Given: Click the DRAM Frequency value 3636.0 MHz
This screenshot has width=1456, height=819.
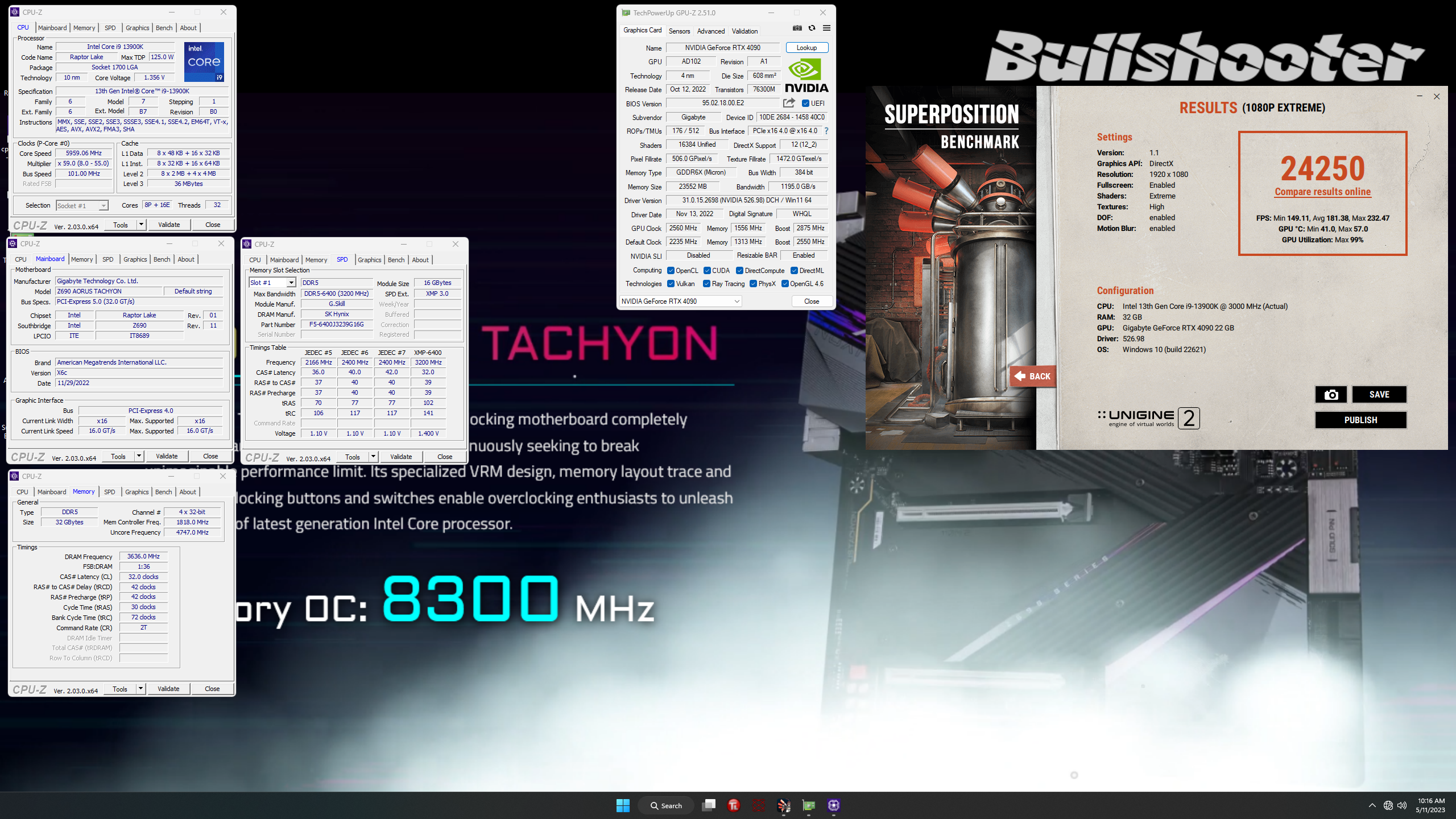Looking at the screenshot, I should pyautogui.click(x=143, y=556).
